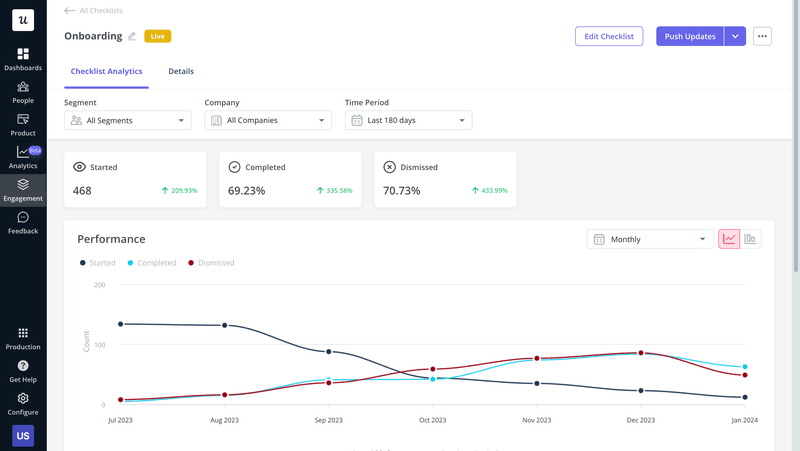Open the Last 180 days time period dropdown

[x=408, y=120]
